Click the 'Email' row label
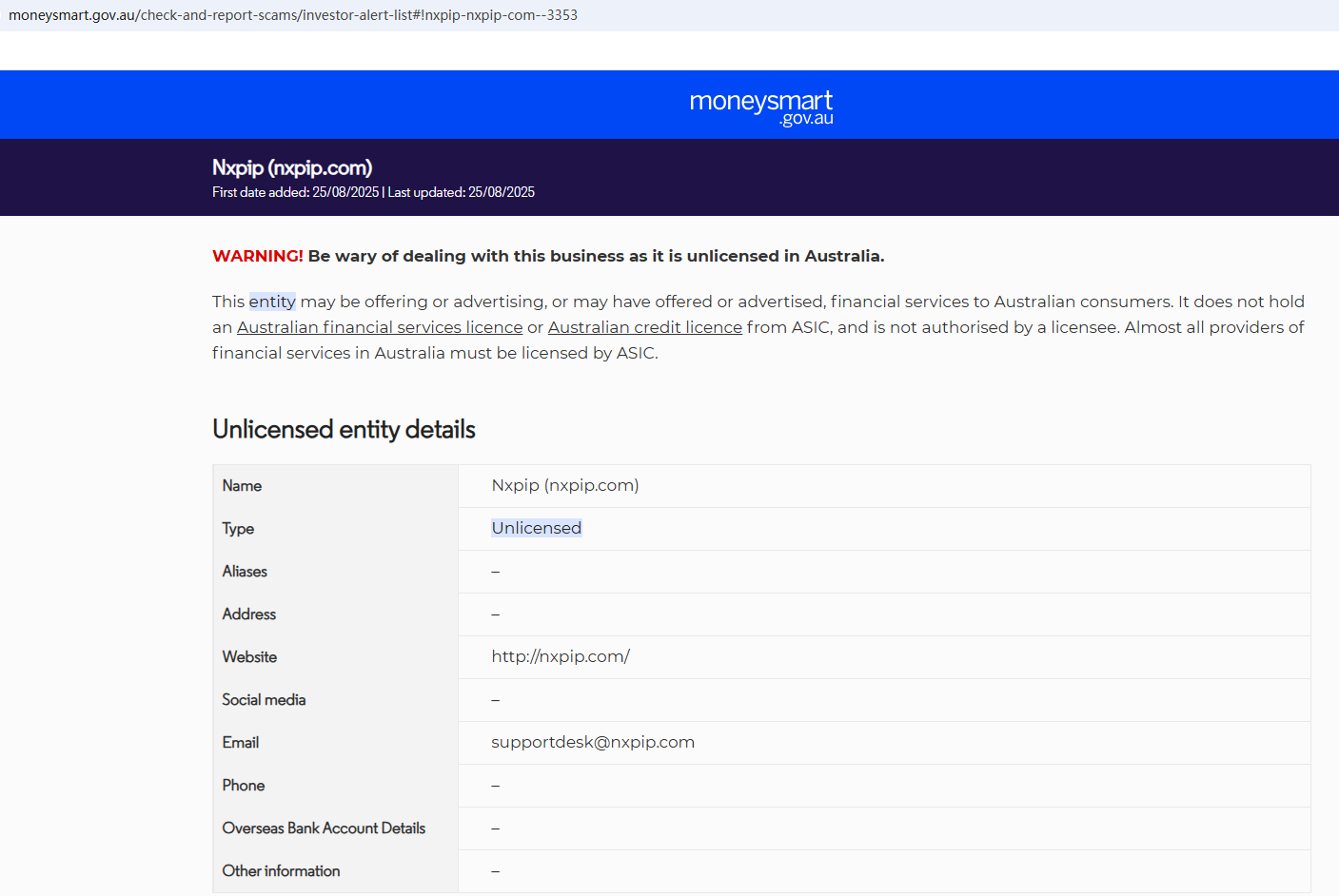 [241, 743]
